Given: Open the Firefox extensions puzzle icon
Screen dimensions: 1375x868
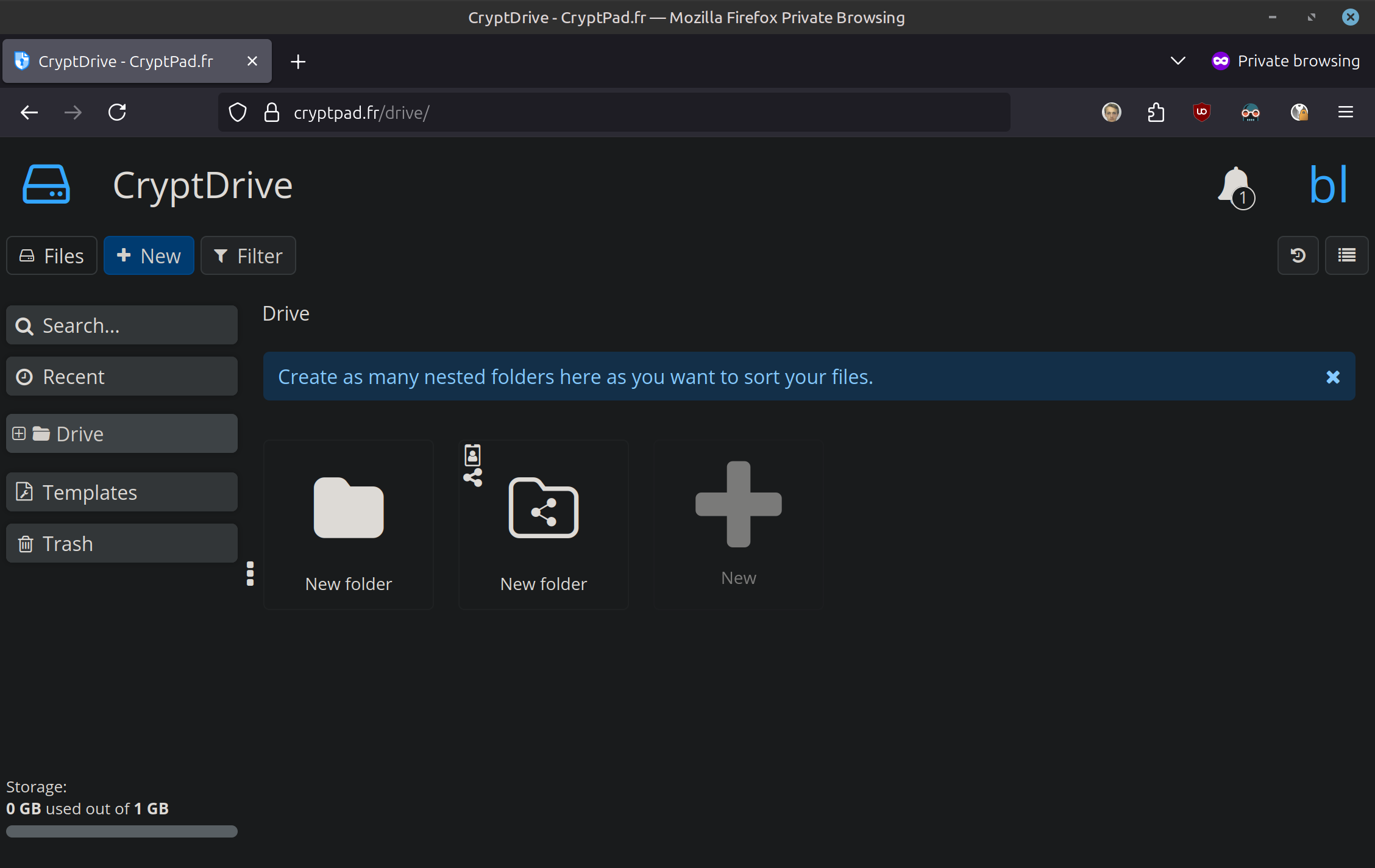Looking at the screenshot, I should coord(1156,113).
